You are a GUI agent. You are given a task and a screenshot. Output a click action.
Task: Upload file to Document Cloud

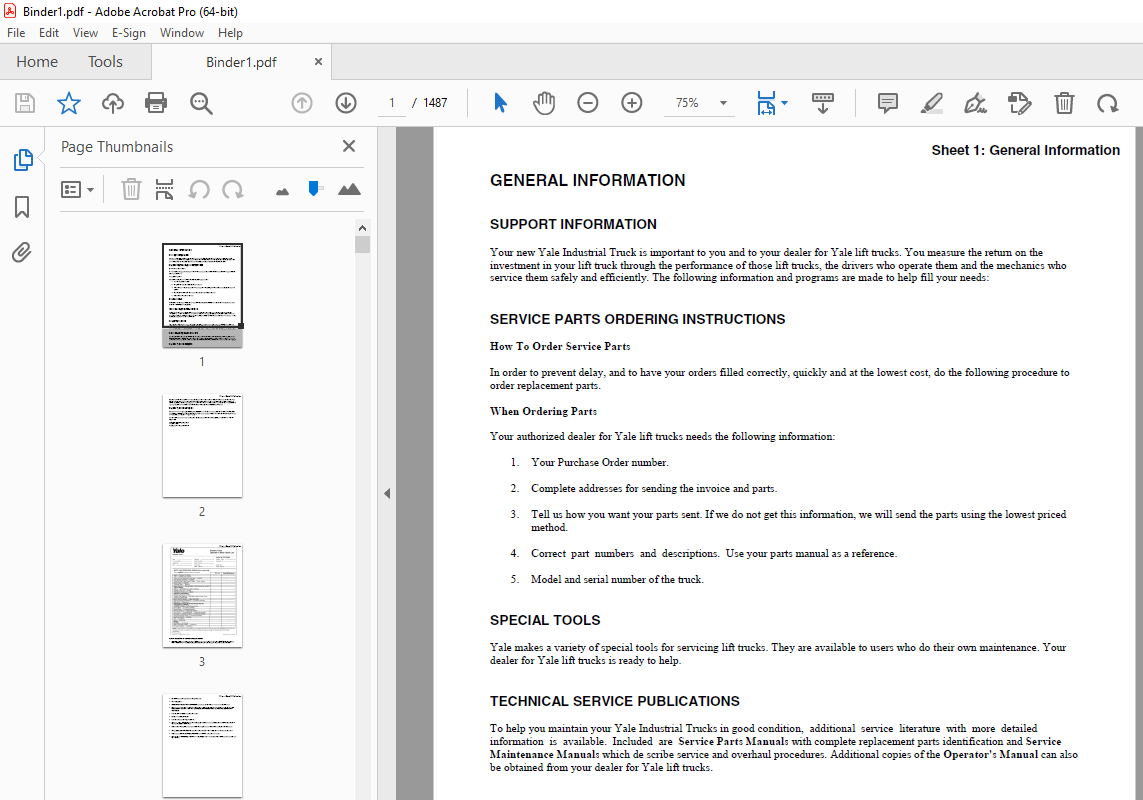tap(112, 103)
